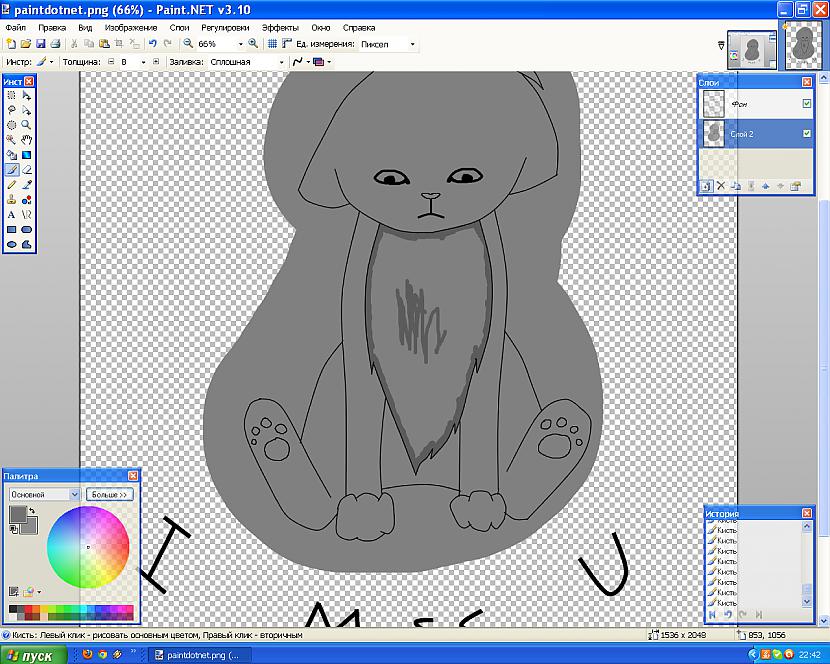Select the Text tool
The width and height of the screenshot is (830, 664).
coord(11,214)
